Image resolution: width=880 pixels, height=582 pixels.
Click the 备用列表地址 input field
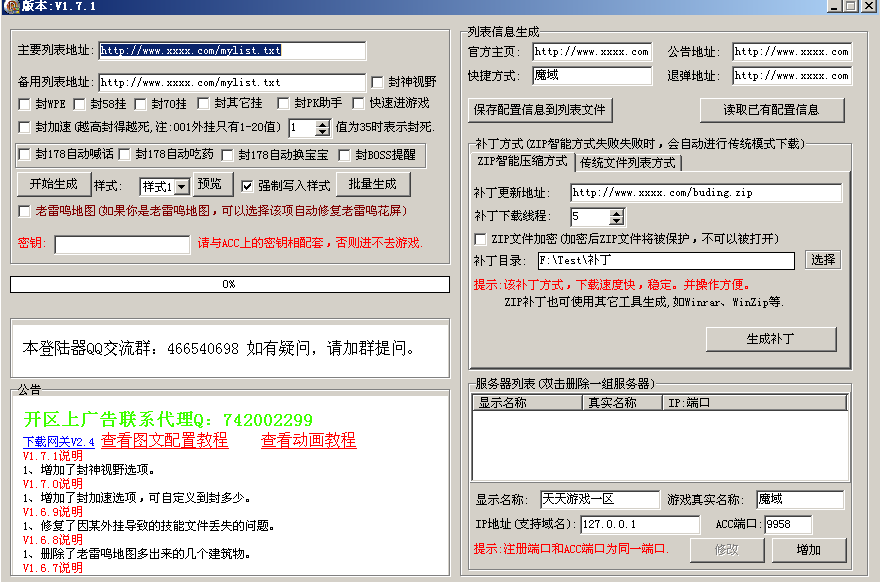click(x=232, y=83)
